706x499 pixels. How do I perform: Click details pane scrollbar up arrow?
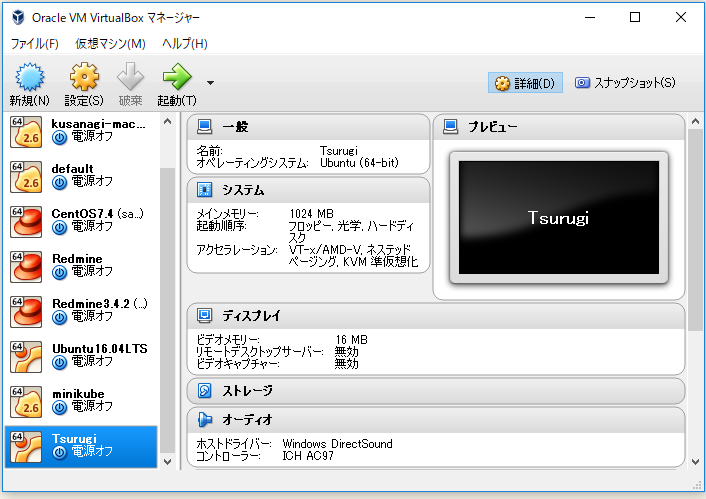point(695,122)
